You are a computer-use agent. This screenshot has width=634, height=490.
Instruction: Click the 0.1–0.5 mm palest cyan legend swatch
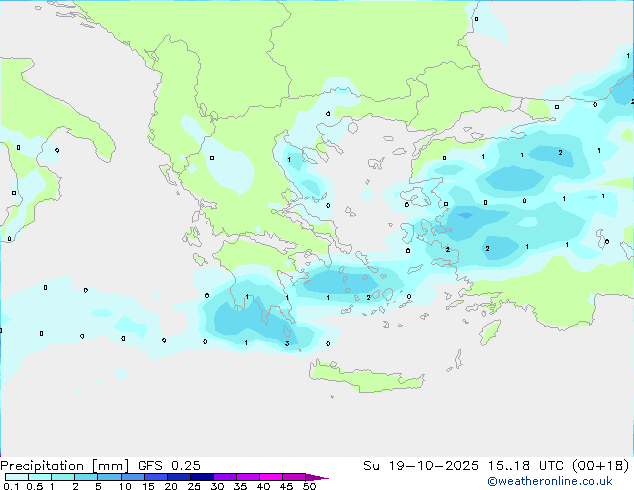17,477
